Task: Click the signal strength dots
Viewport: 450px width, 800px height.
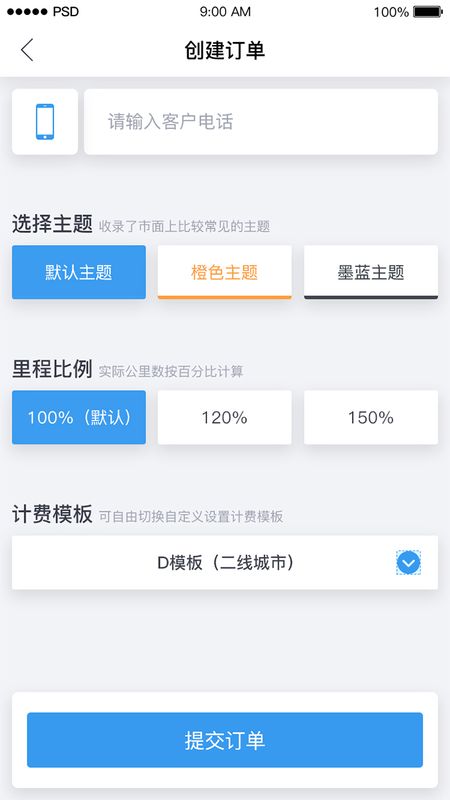Action: pyautogui.click(x=27, y=12)
